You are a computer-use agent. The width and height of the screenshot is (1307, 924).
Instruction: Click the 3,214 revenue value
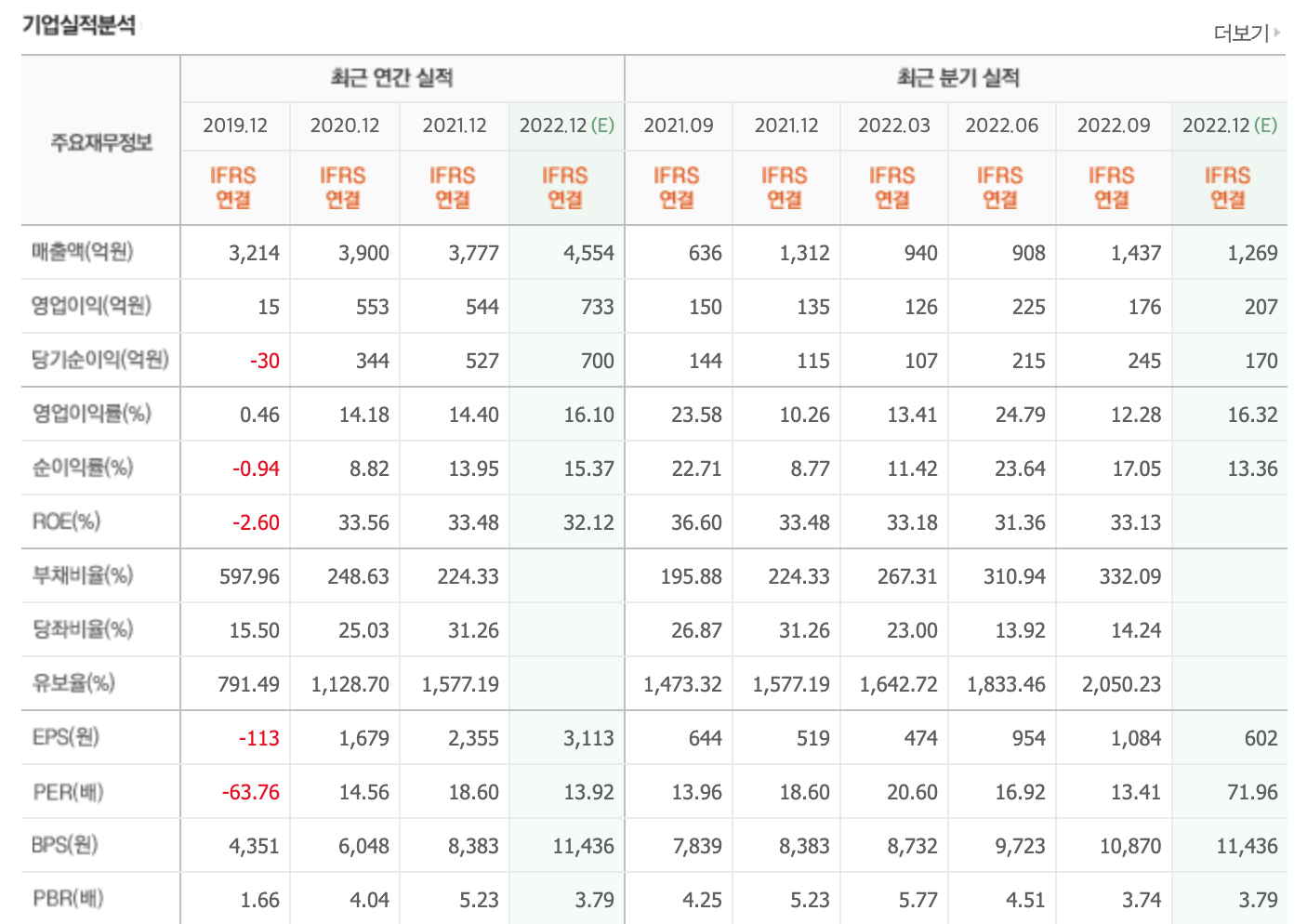pyautogui.click(x=254, y=253)
